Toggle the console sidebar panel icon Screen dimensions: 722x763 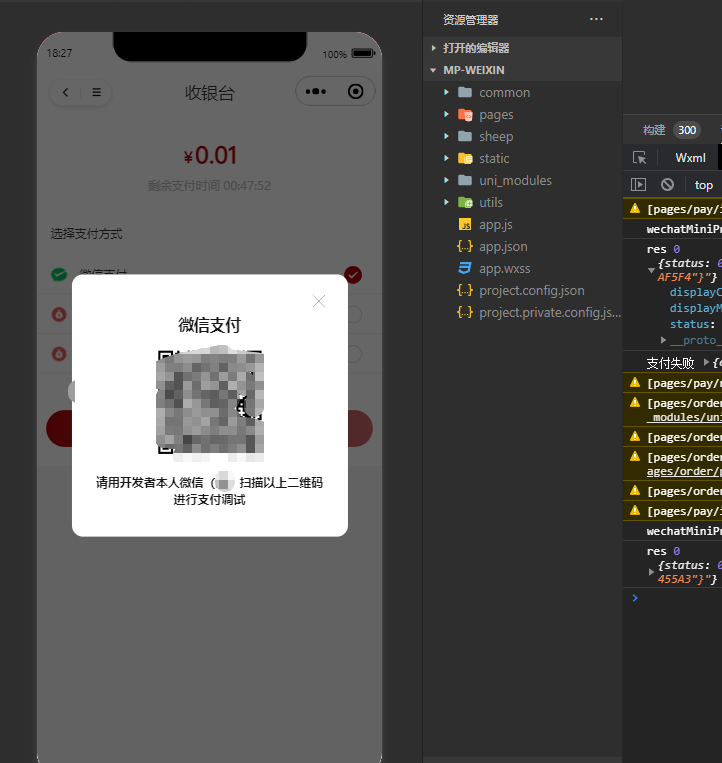(x=638, y=184)
